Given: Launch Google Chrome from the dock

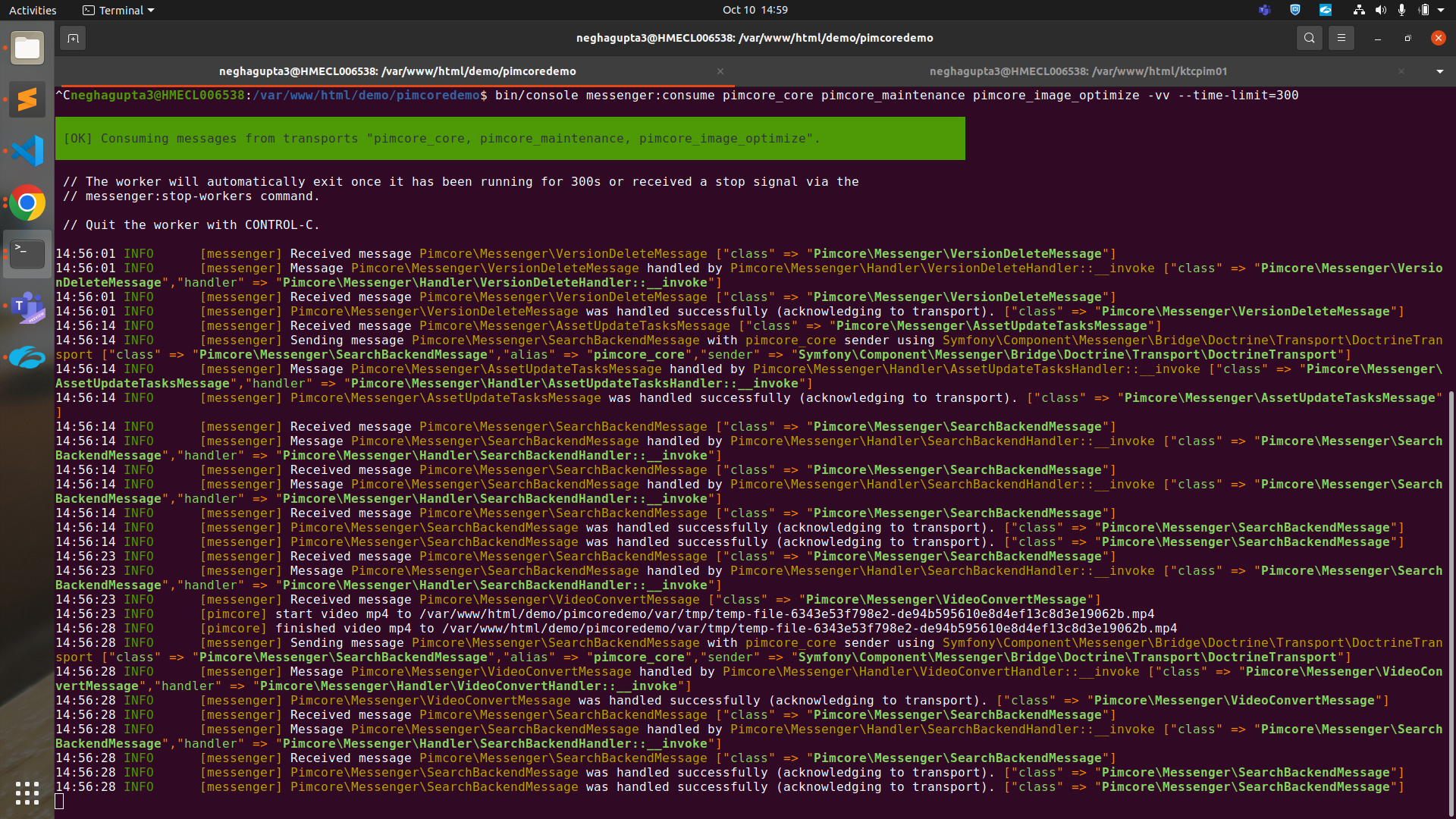Looking at the screenshot, I should [27, 202].
